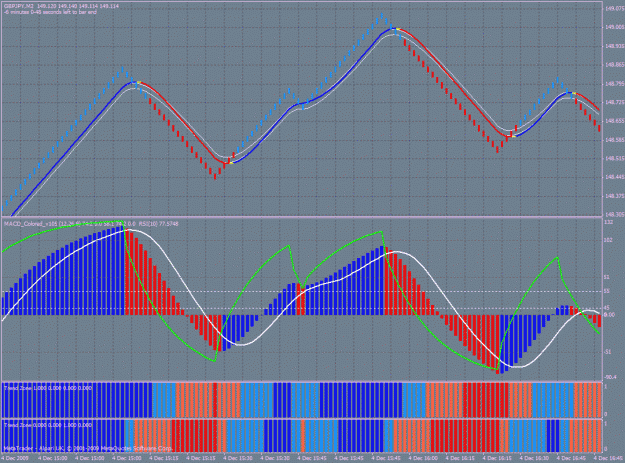The height and width of the screenshot is (463, 625).
Task: Click the RSI(10) 77.5748 value label
Action: tap(159, 224)
